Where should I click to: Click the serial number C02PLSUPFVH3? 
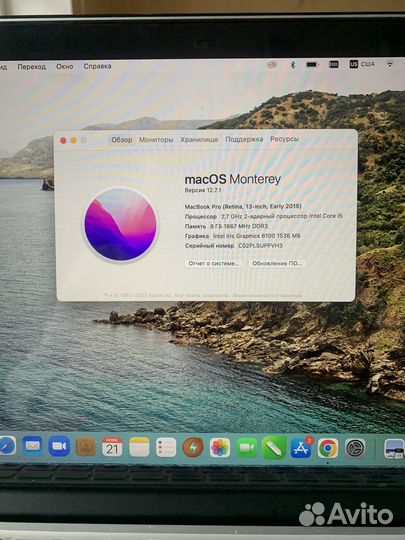tap(260, 246)
